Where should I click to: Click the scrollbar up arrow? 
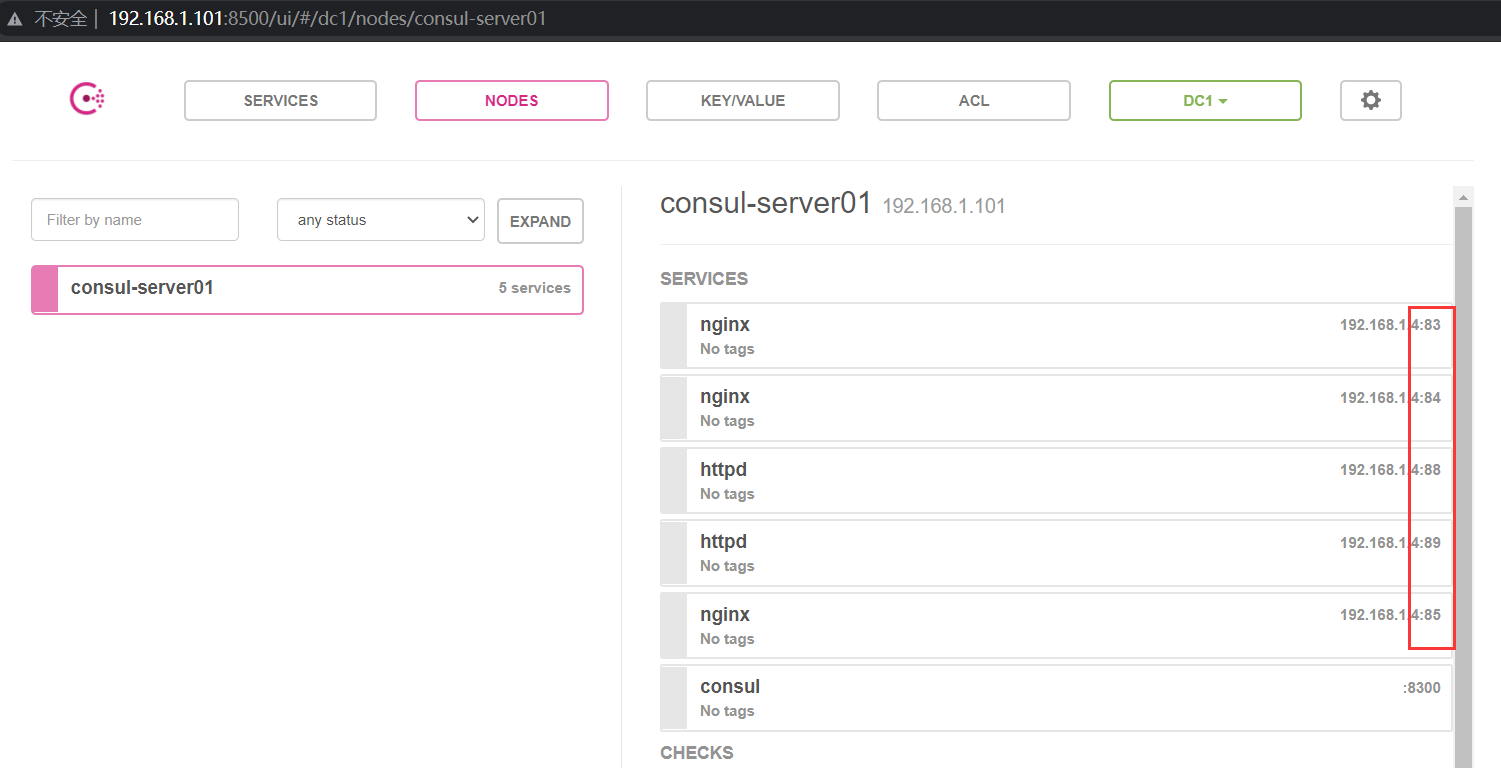coord(1464,195)
